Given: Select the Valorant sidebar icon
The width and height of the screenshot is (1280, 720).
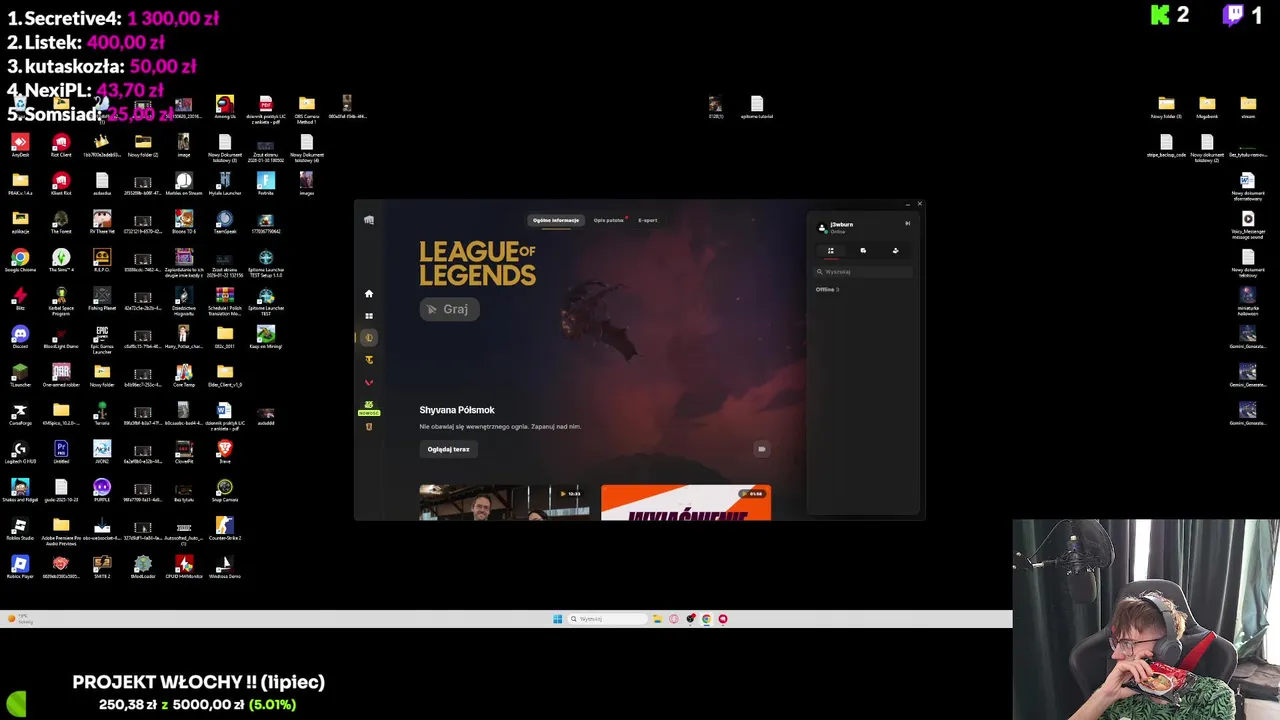Looking at the screenshot, I should (x=368, y=382).
